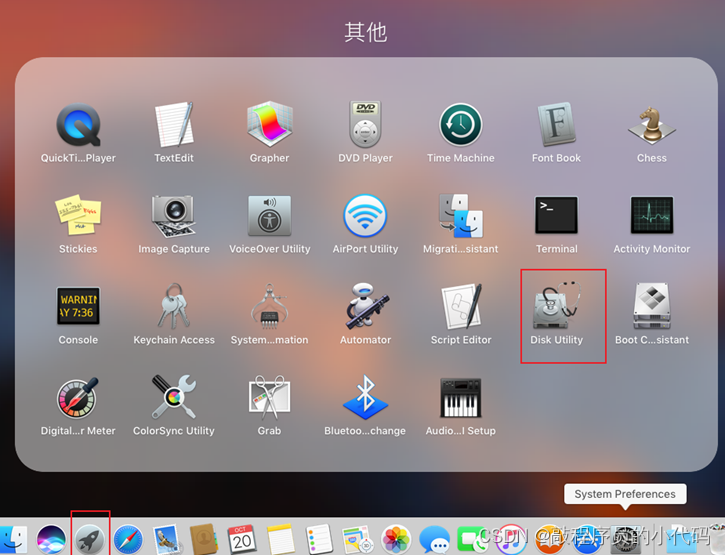Image resolution: width=725 pixels, height=555 pixels.
Task: Open the Chess game
Action: (x=652, y=125)
